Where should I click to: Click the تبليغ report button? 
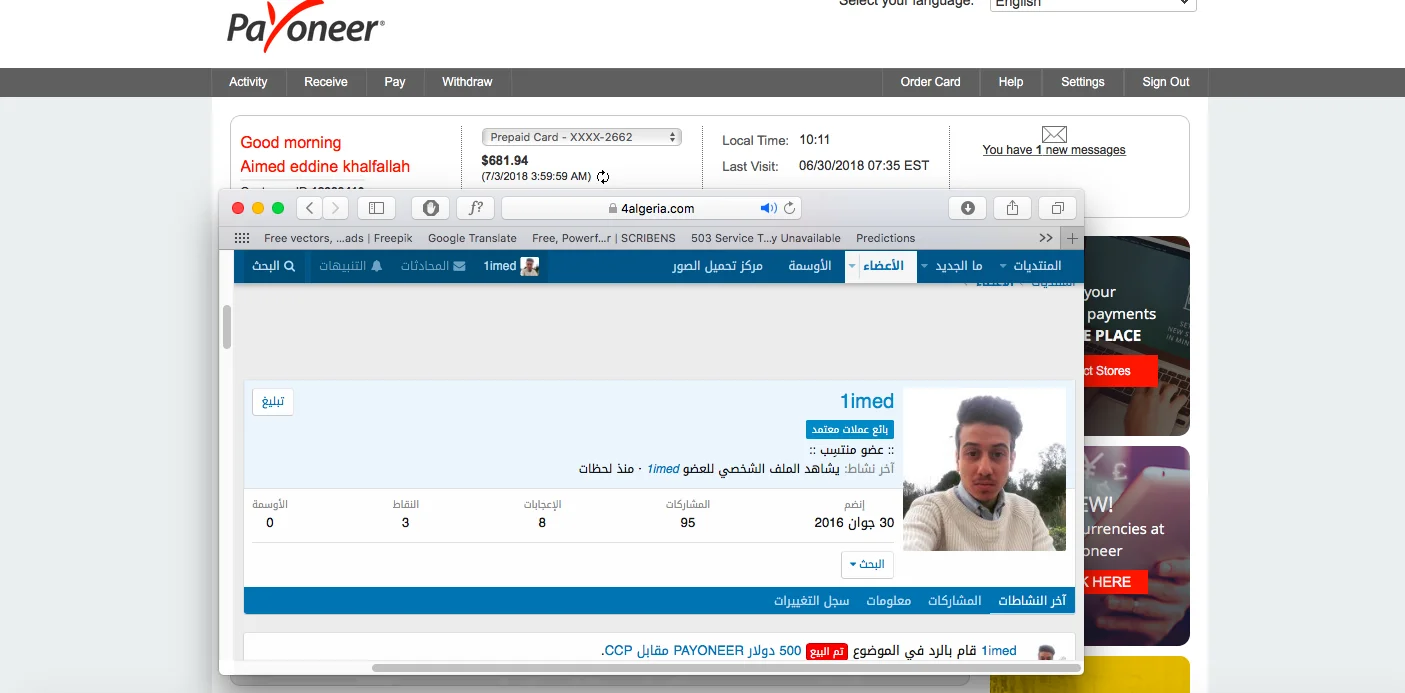pyautogui.click(x=273, y=402)
